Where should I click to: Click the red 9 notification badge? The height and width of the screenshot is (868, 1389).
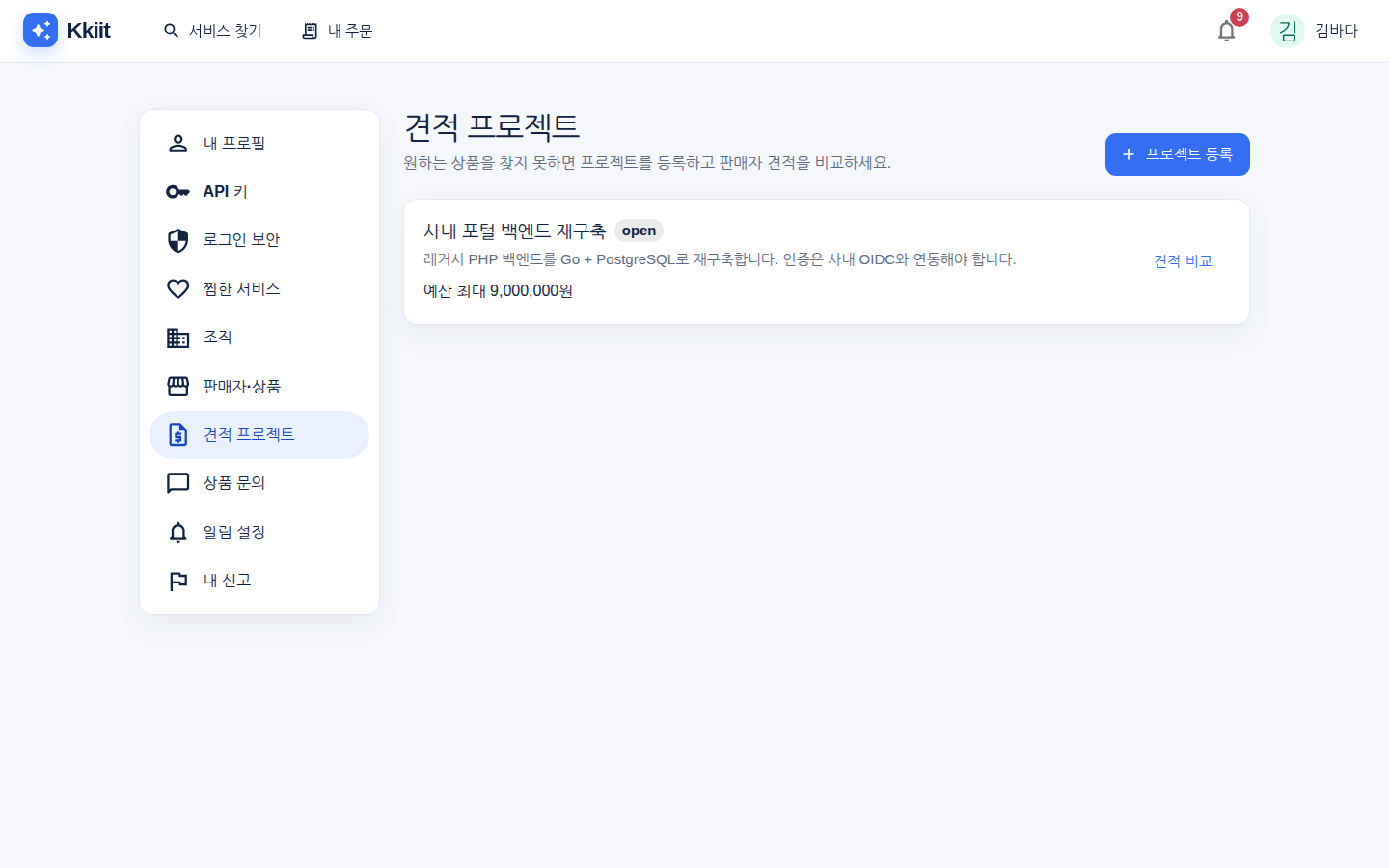pyautogui.click(x=1239, y=17)
